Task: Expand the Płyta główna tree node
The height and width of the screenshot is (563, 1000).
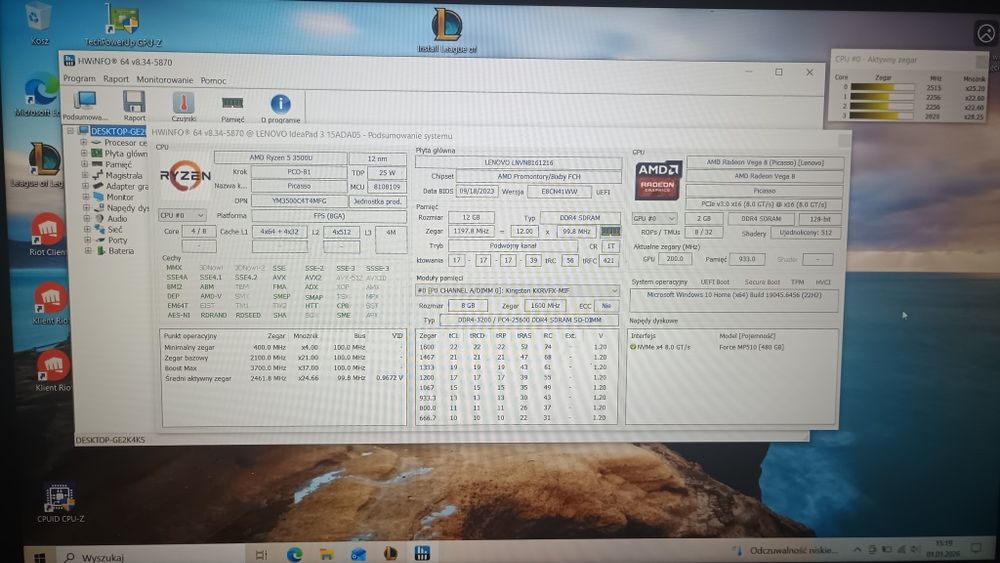Action: click(x=84, y=153)
